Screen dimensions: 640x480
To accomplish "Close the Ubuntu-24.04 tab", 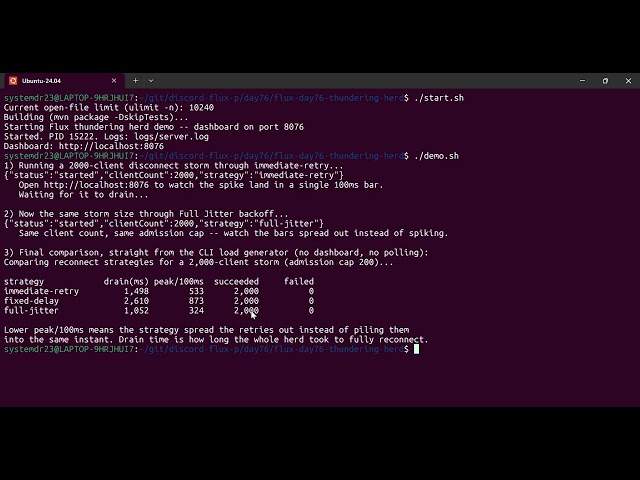I will click(x=114, y=81).
